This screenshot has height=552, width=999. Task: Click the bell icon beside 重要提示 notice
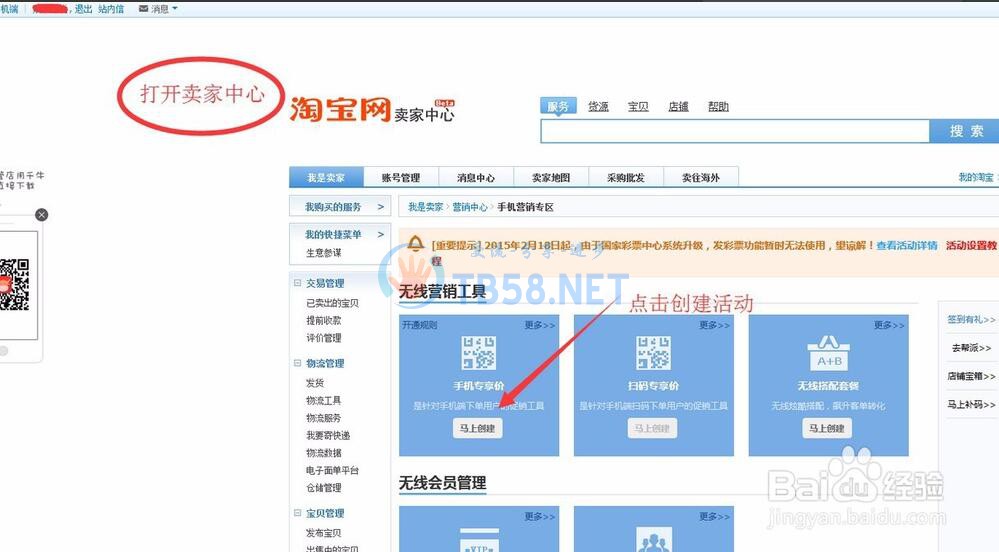tap(415, 243)
